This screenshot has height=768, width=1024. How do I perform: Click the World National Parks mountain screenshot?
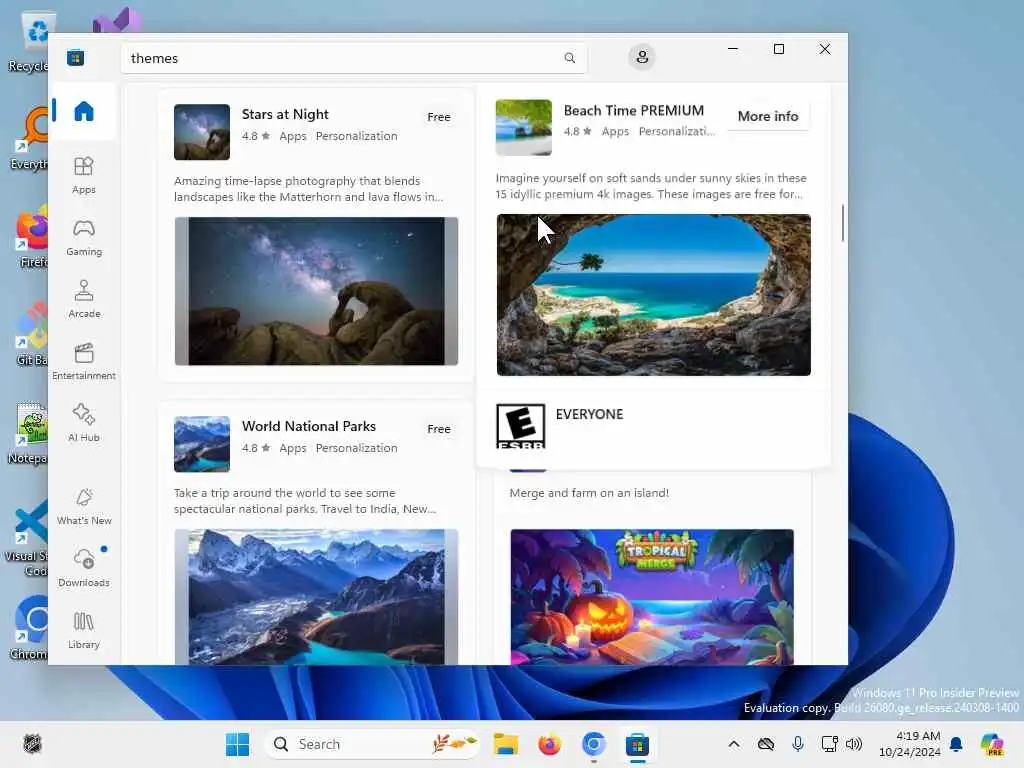pos(316,597)
